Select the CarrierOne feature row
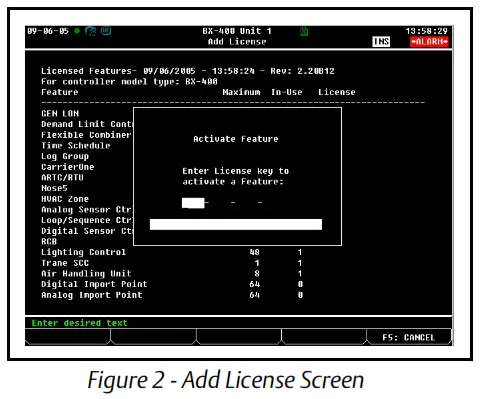The width and height of the screenshot is (482, 399). 68,167
